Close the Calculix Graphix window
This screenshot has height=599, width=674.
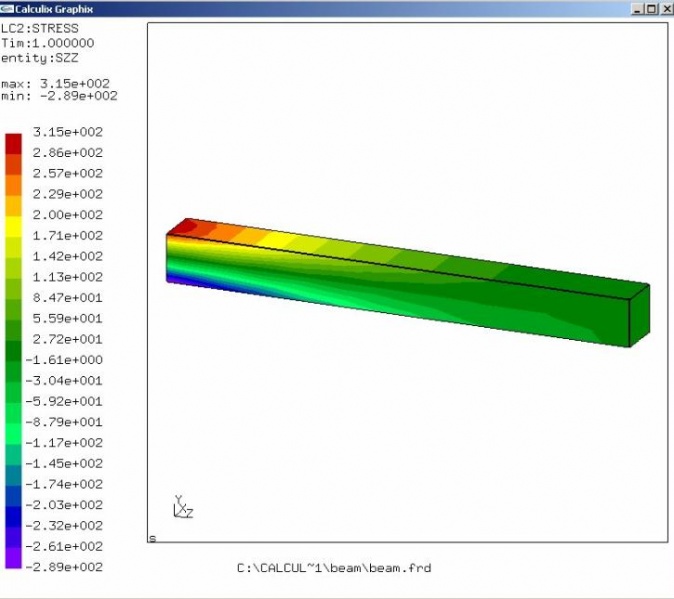(x=665, y=8)
